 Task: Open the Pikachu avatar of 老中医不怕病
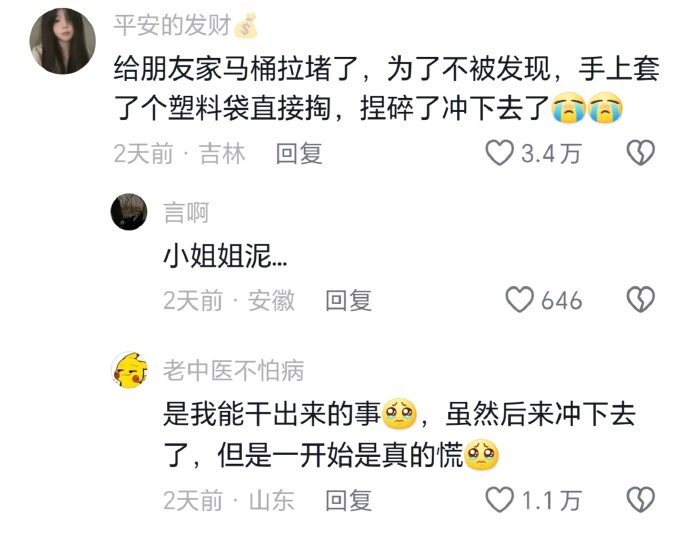[x=129, y=370]
